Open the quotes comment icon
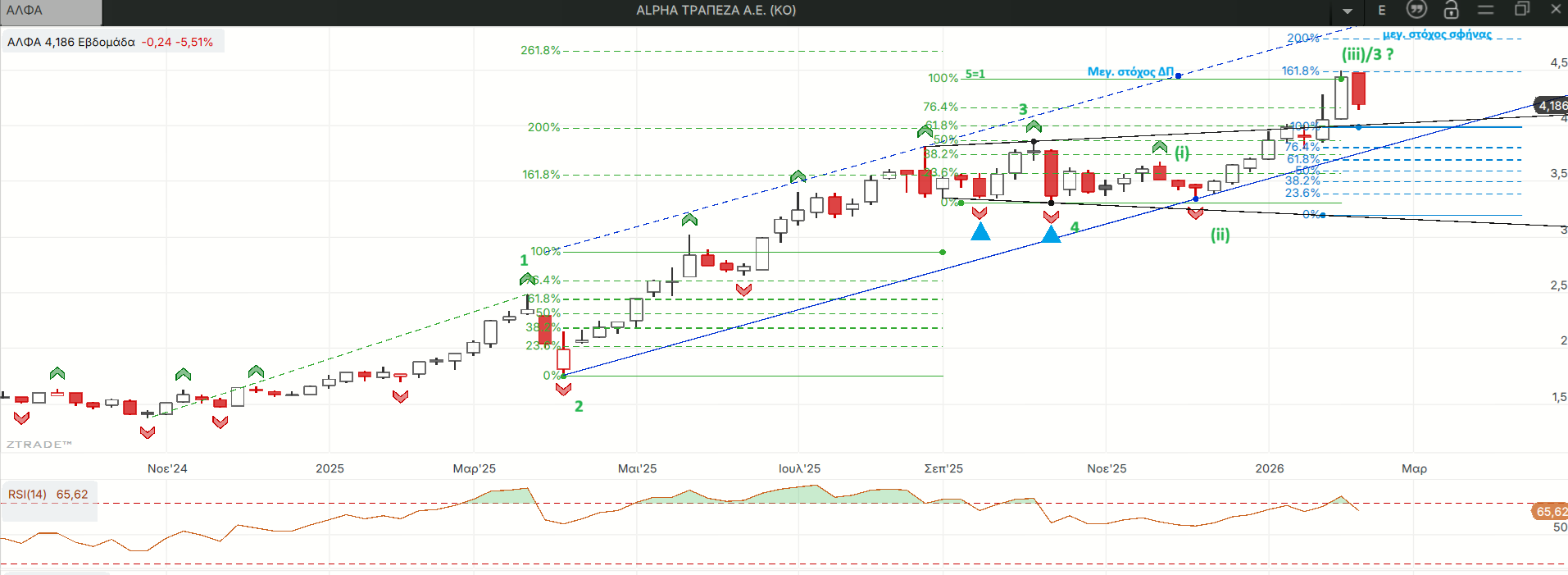 (x=1416, y=10)
